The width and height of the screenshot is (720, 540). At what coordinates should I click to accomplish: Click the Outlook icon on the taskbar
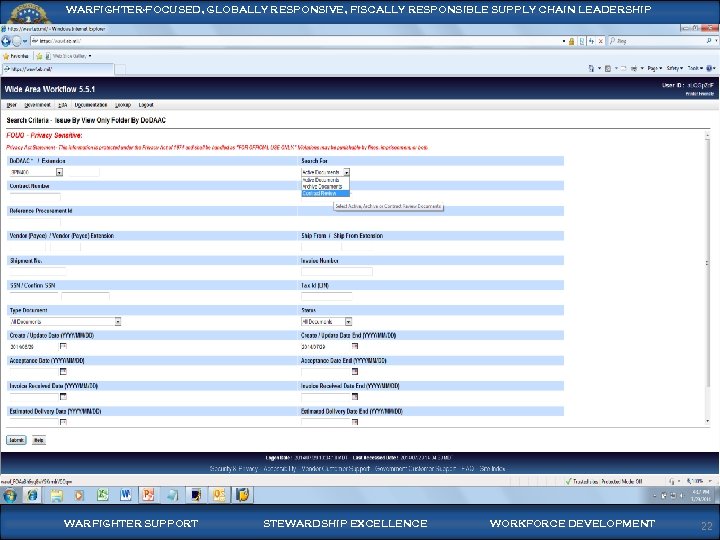pyautogui.click(x=219, y=495)
